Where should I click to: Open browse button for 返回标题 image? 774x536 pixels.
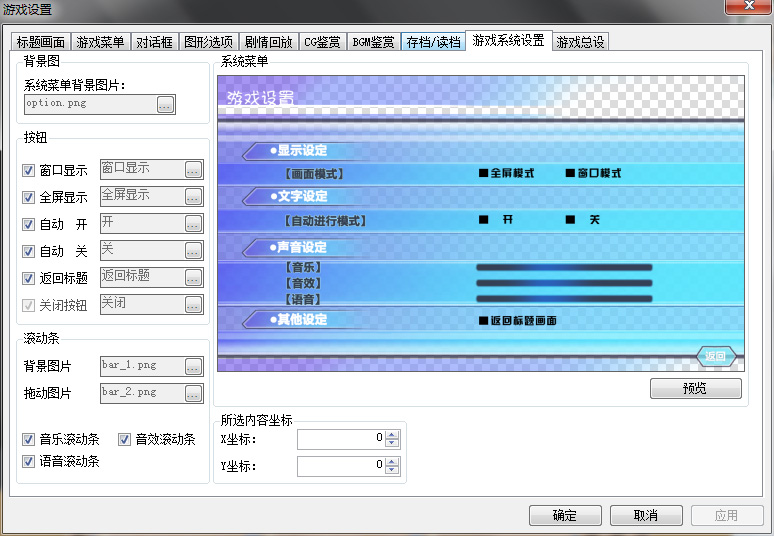(x=193, y=278)
